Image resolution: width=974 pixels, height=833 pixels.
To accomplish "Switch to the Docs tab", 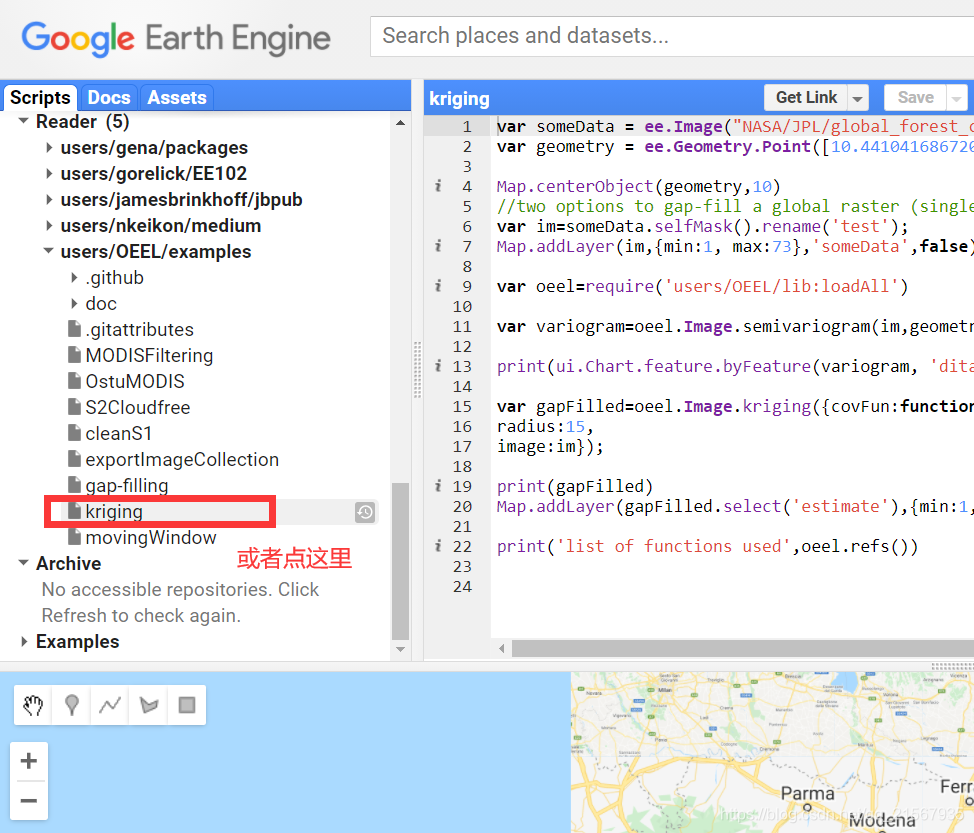I will pos(109,98).
